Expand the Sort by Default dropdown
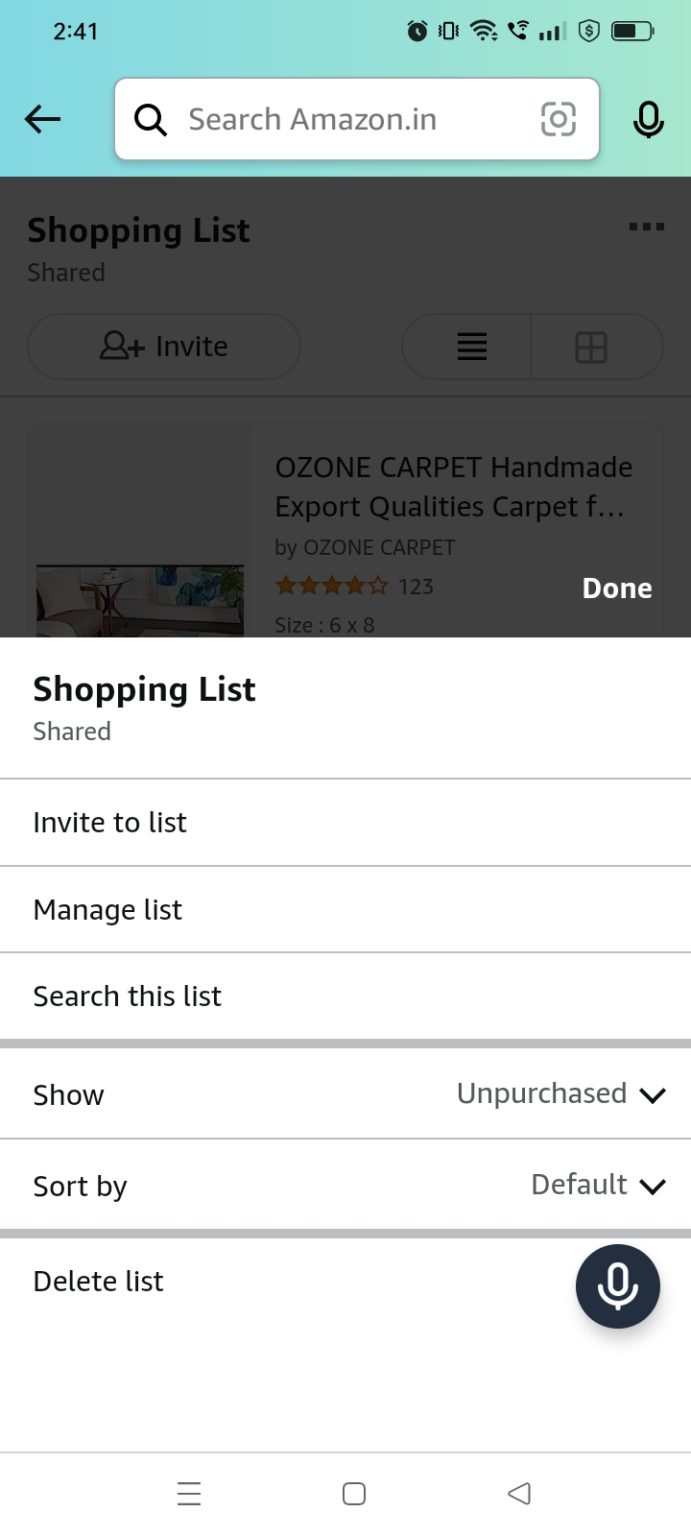Image resolution: width=691 pixels, height=1536 pixels. [599, 1185]
